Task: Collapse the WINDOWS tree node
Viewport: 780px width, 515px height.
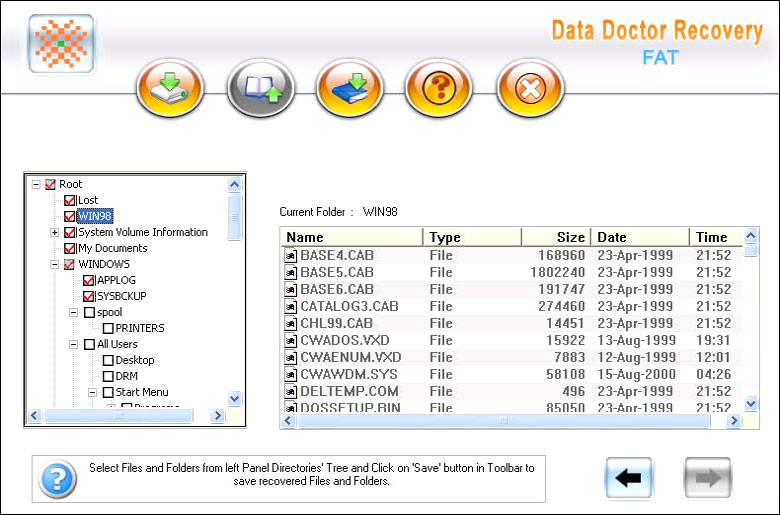Action: pos(55,264)
